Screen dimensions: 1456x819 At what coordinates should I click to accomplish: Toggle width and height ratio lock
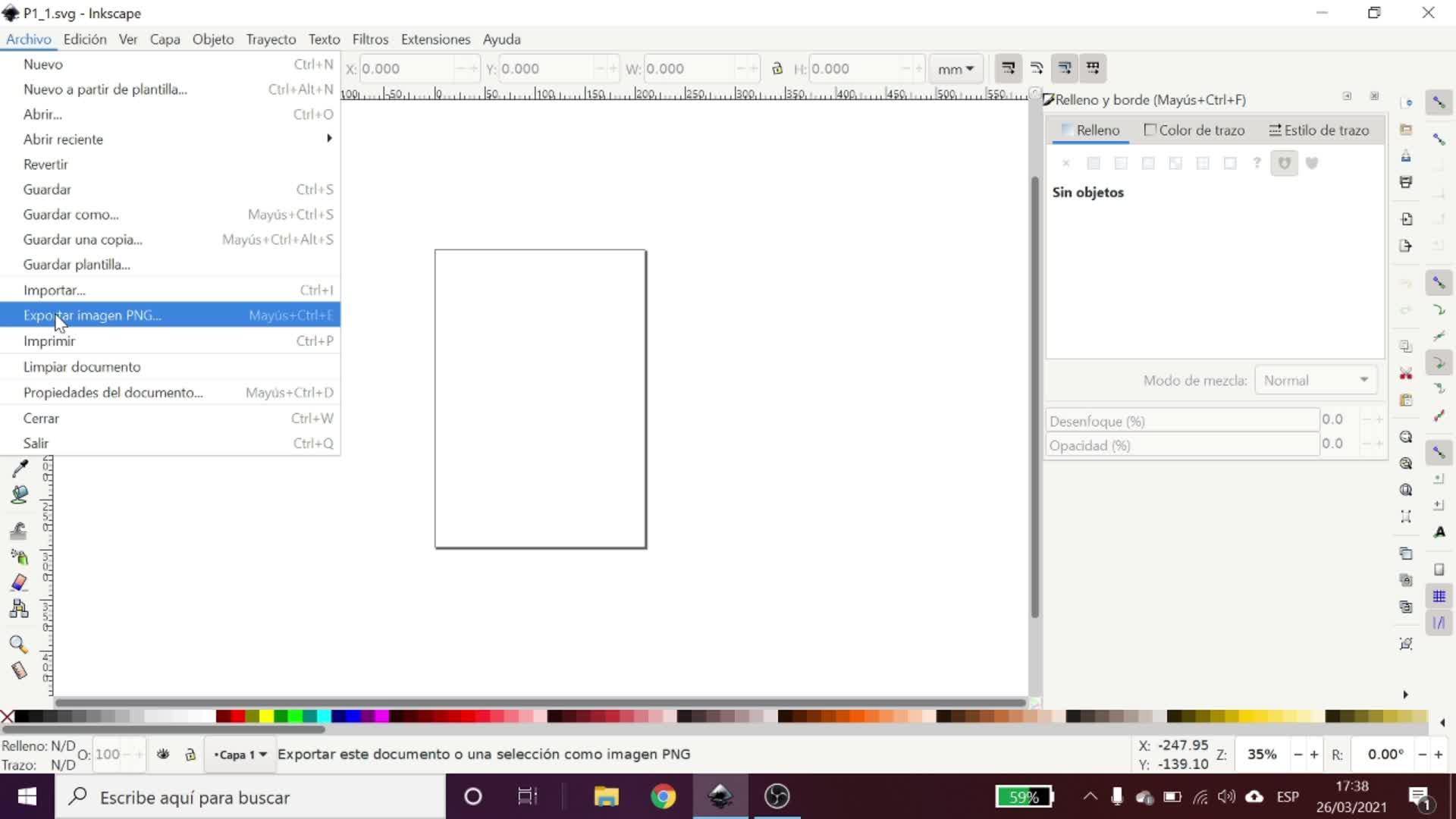tap(777, 69)
